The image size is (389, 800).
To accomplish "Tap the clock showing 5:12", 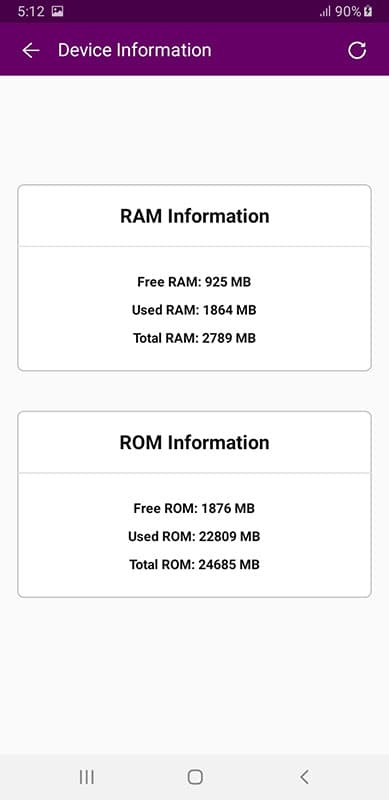I will coord(32,11).
